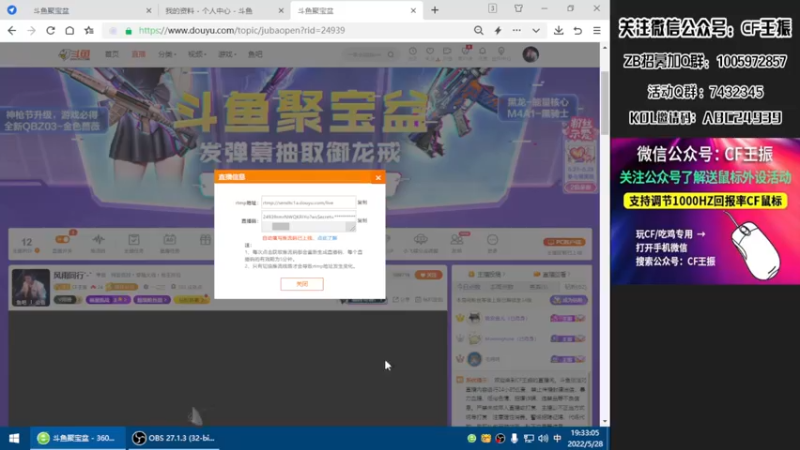Click the streamer name 风雨同行
Image resolution: width=800 pixels, height=450 pixels.
pos(71,276)
